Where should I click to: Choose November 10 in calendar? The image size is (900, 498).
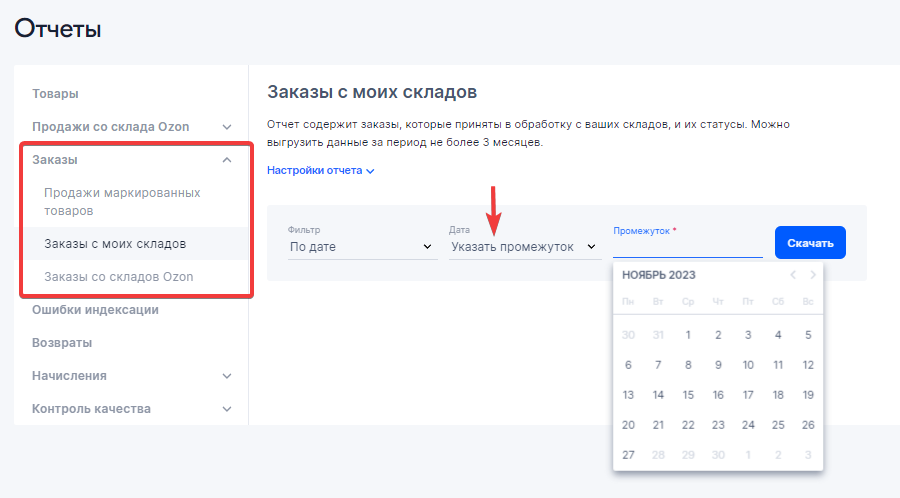tap(748, 365)
